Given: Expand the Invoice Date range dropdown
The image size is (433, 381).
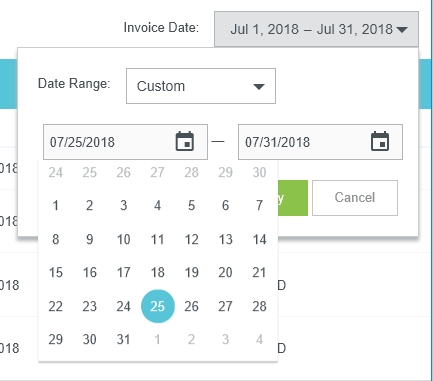Looking at the screenshot, I should click(x=316, y=29).
